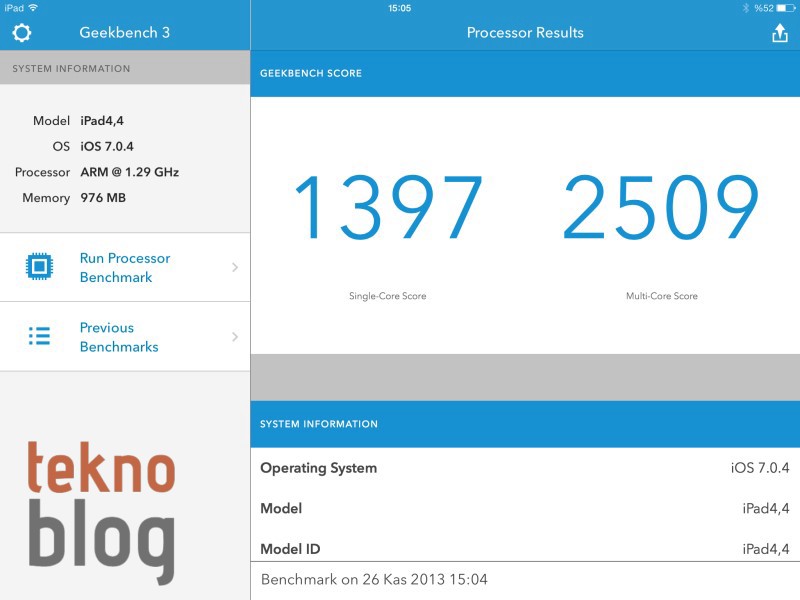Tap the battery icon in status bar
Viewport: 800px width, 600px height.
(786, 8)
